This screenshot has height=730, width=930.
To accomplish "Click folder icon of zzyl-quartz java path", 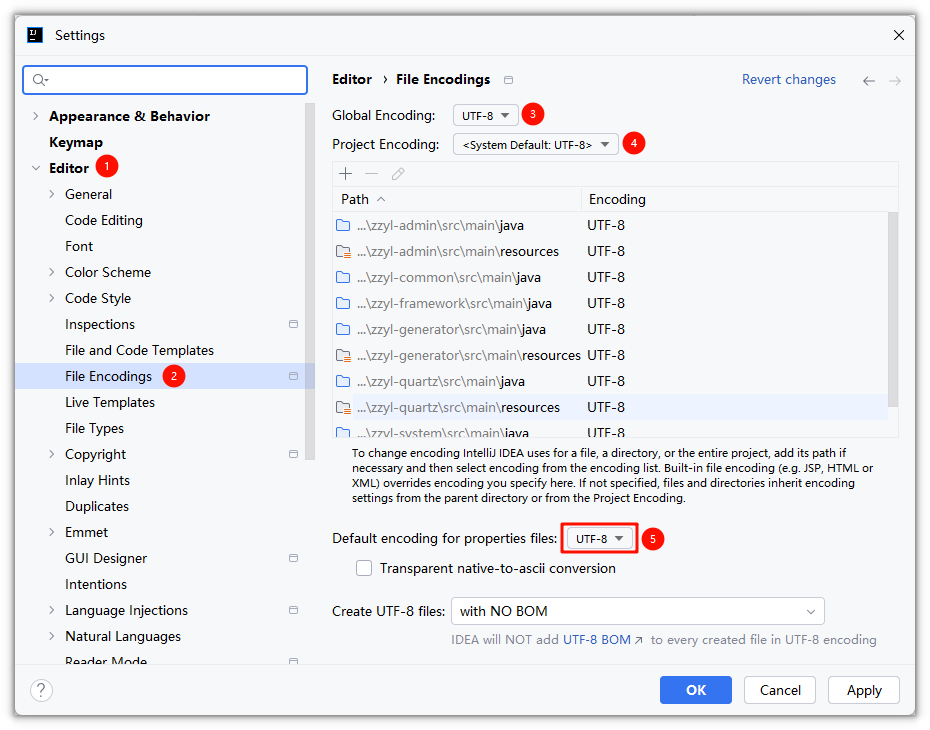I will coord(343,381).
